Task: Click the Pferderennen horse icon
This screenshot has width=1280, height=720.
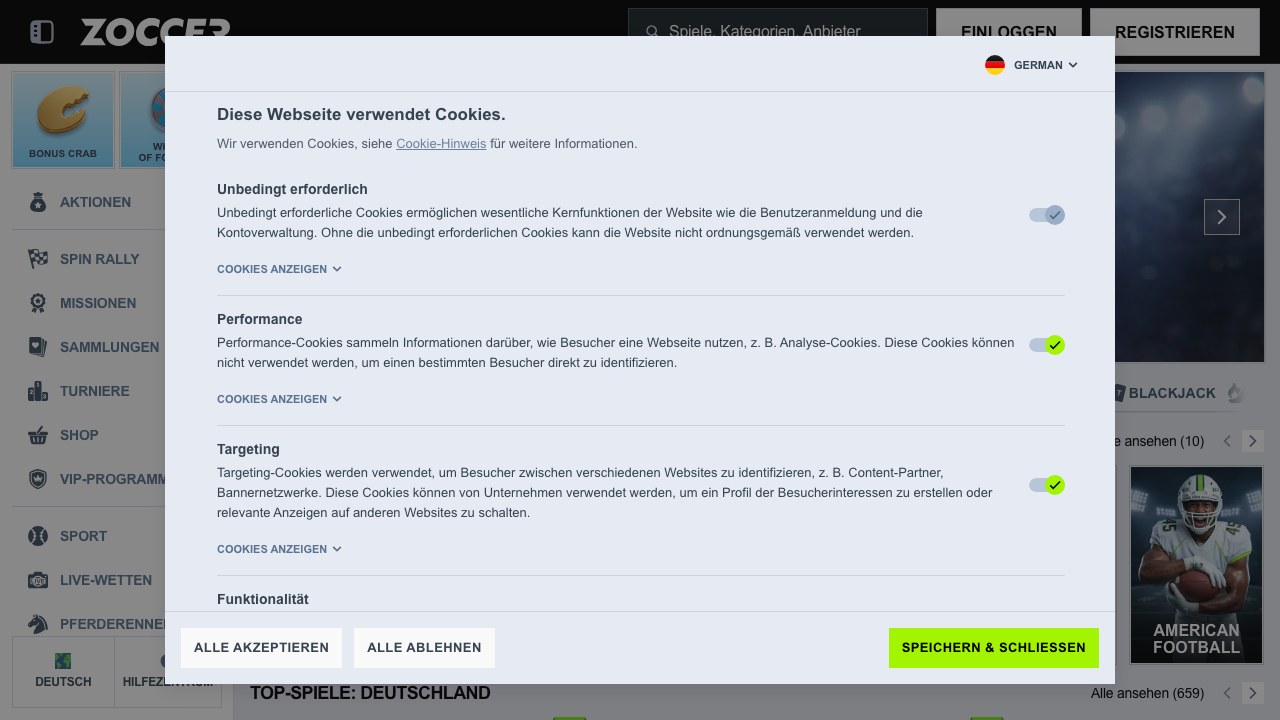Action: (38, 624)
